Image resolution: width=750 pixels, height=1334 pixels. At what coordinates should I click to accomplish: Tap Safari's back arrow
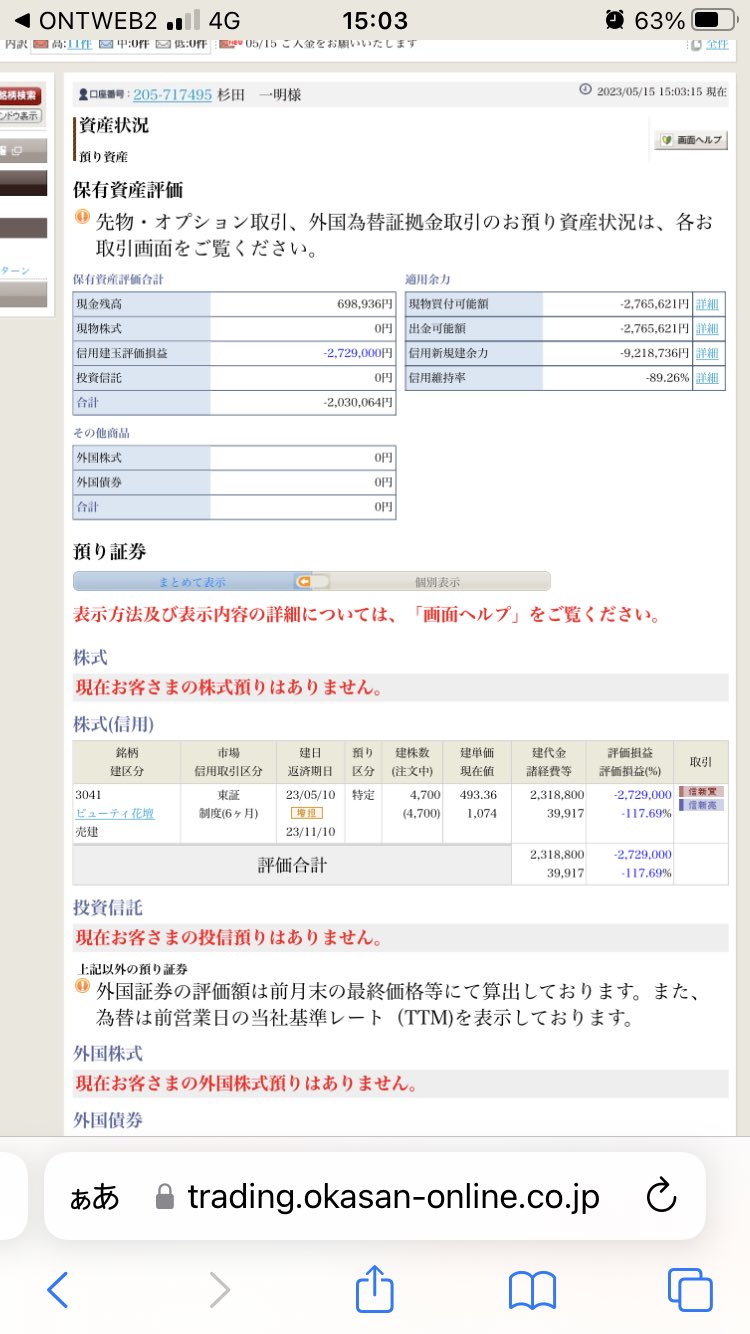[x=58, y=1289]
